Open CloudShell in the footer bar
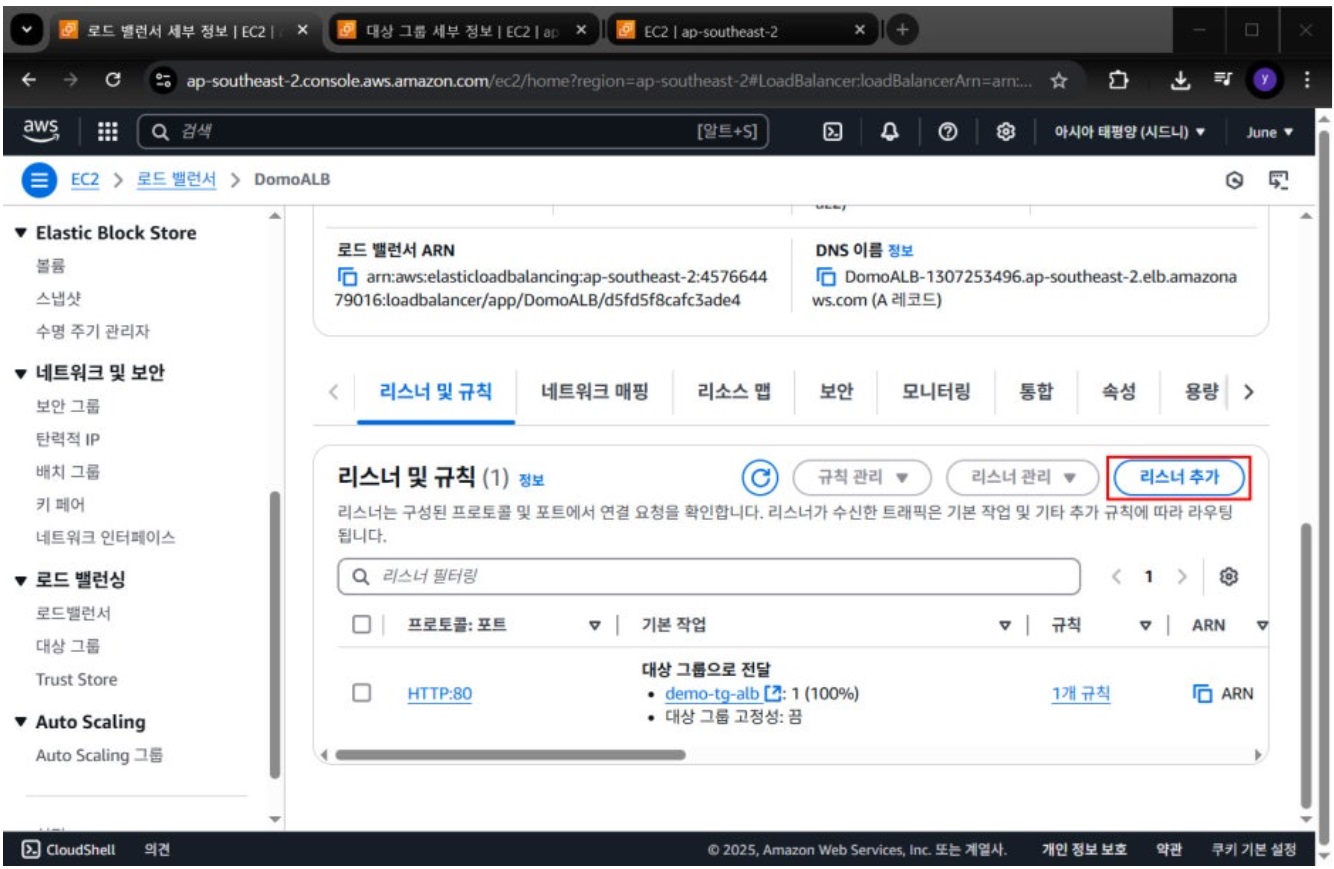 69,849
